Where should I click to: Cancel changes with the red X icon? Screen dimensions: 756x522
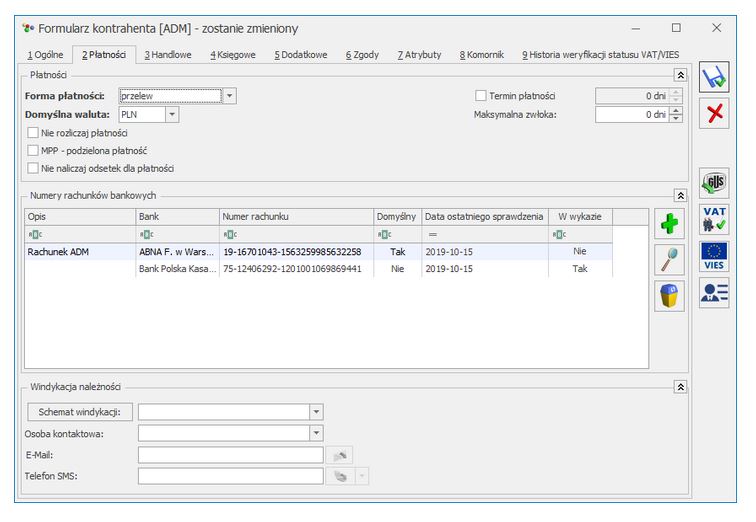coord(714,113)
